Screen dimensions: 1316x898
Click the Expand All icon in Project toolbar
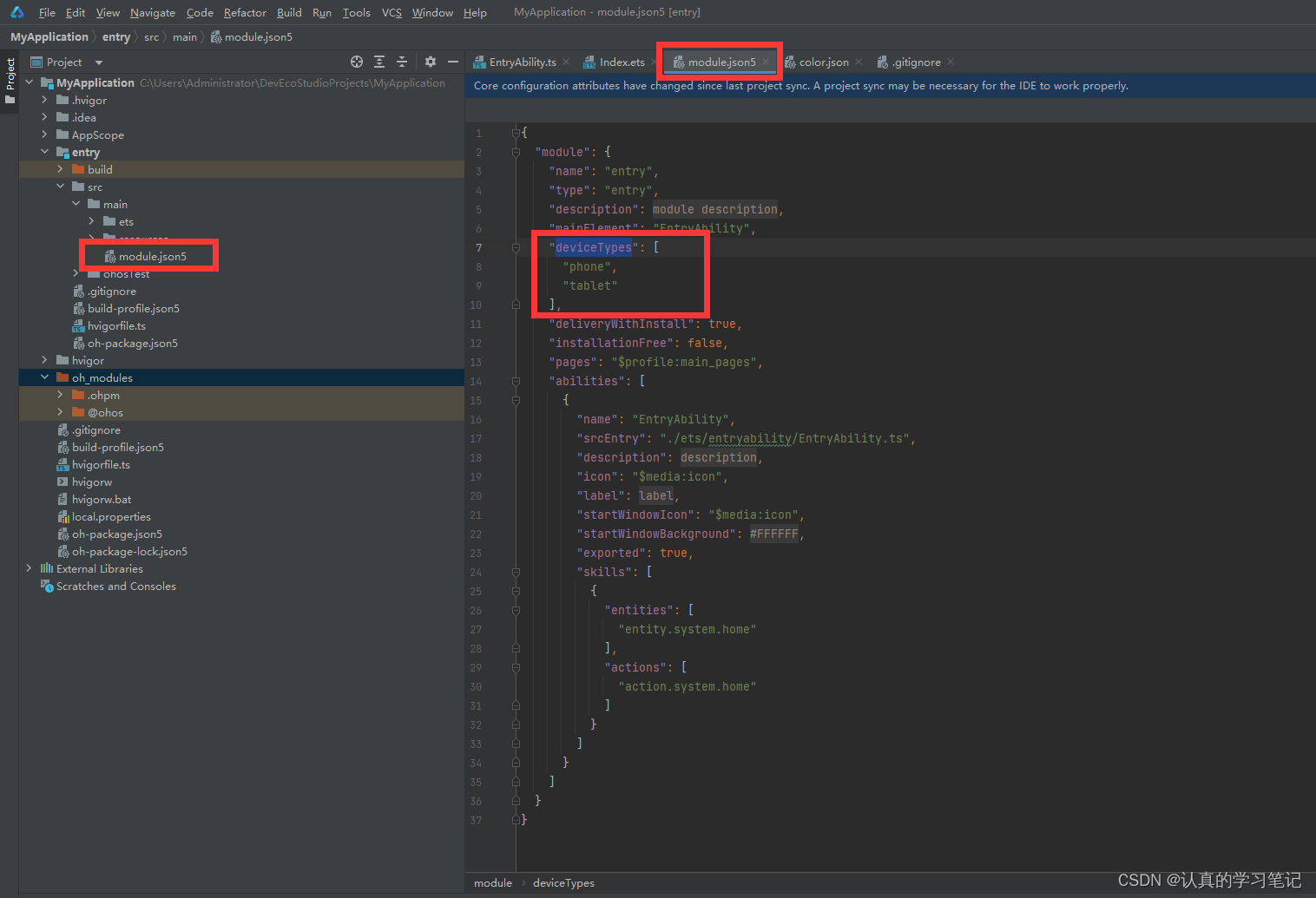point(378,62)
